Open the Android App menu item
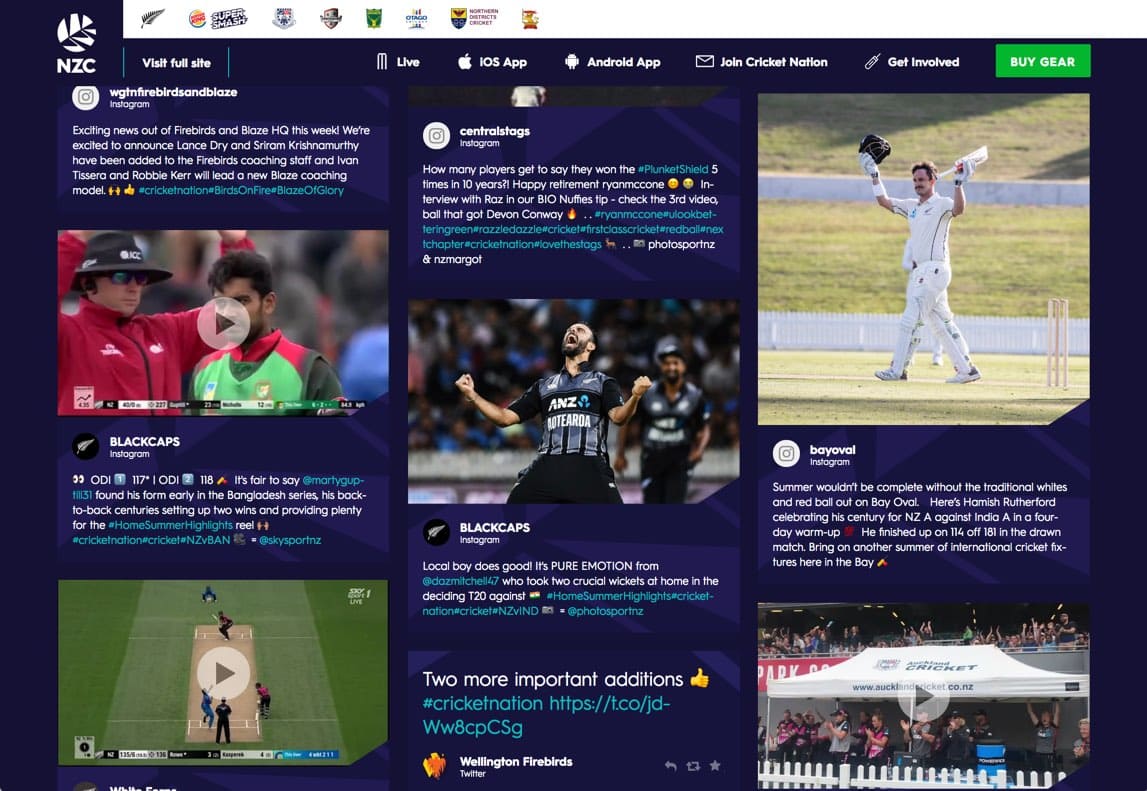 612,62
